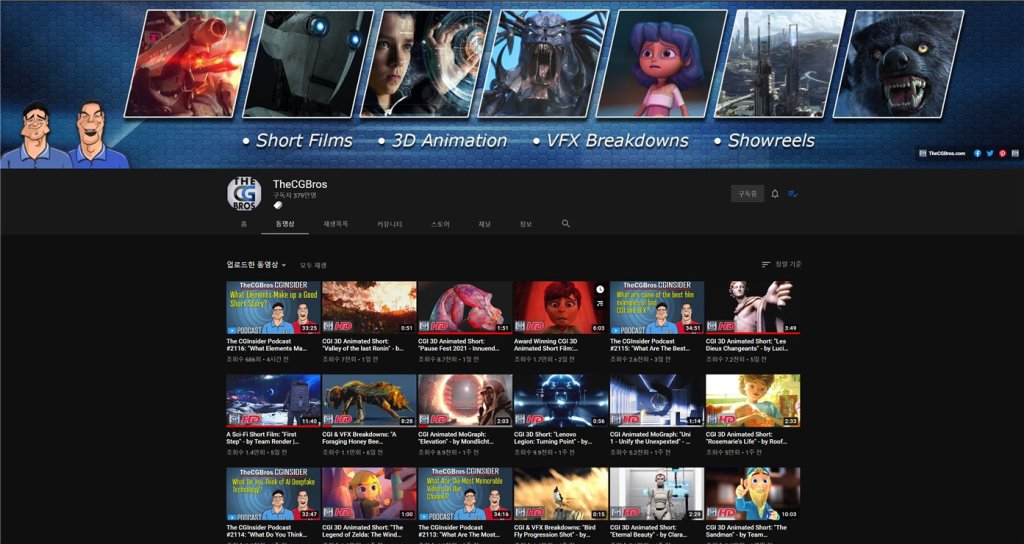Play the Podcast #2113 thumbnail (34:16)

[466, 494]
